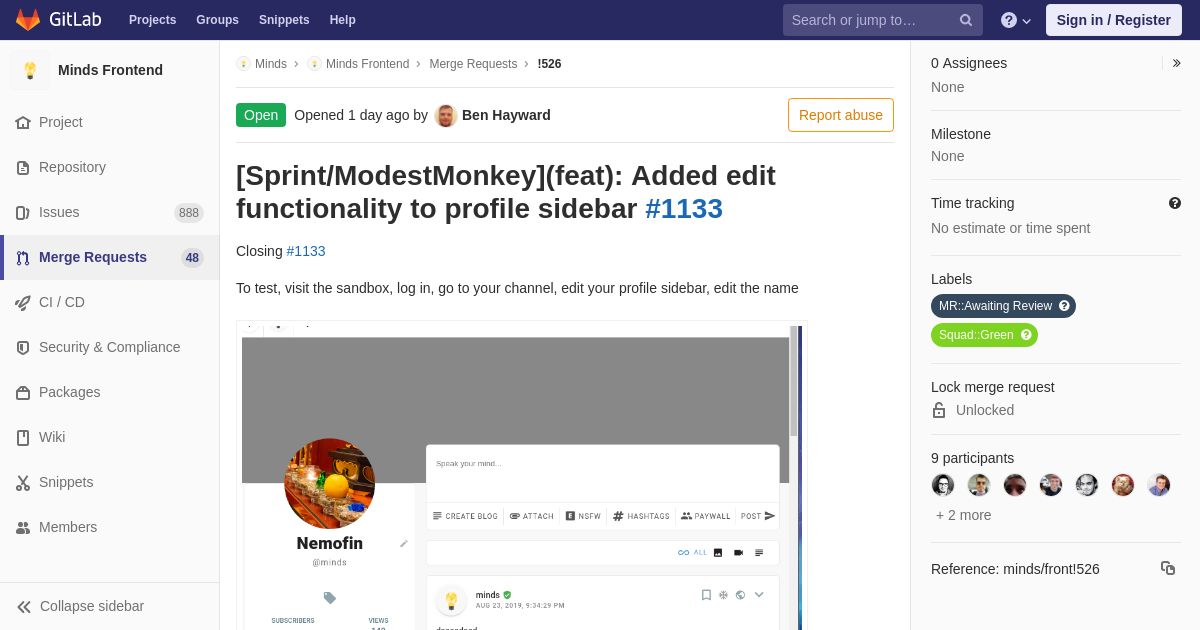Expand the '+ 2 more' participants
The image size is (1200, 630).
point(964,515)
